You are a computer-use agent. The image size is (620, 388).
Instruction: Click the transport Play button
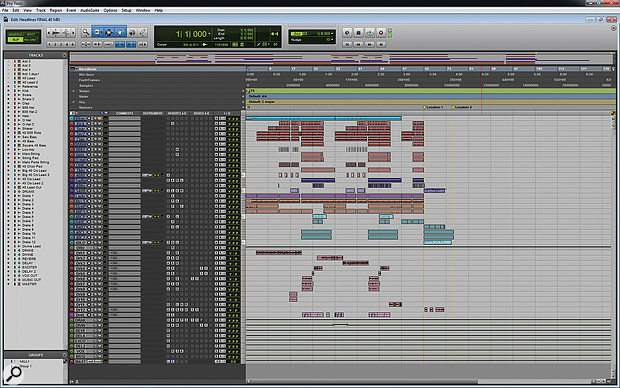point(370,33)
